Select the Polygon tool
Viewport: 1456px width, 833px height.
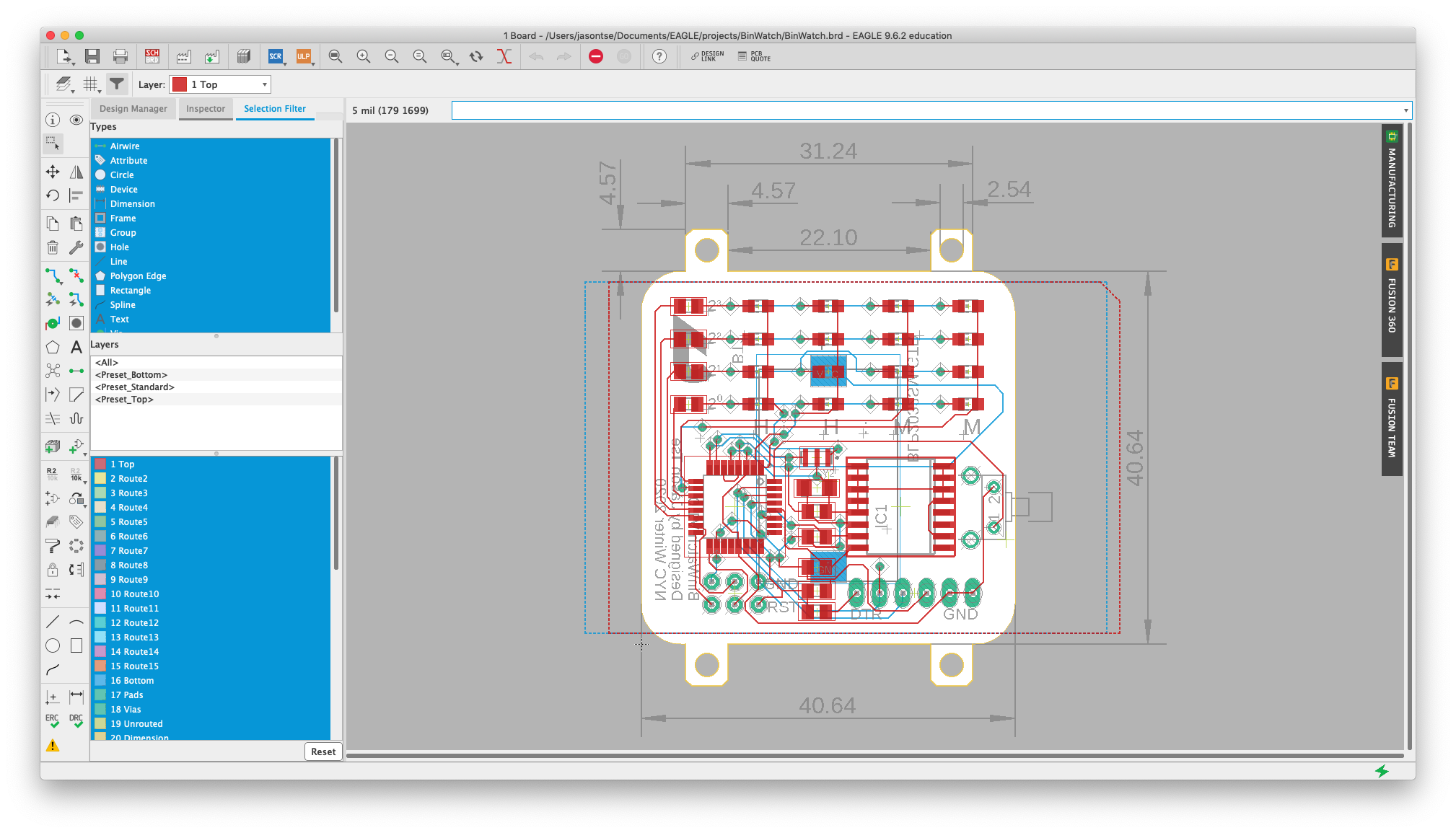coord(53,347)
